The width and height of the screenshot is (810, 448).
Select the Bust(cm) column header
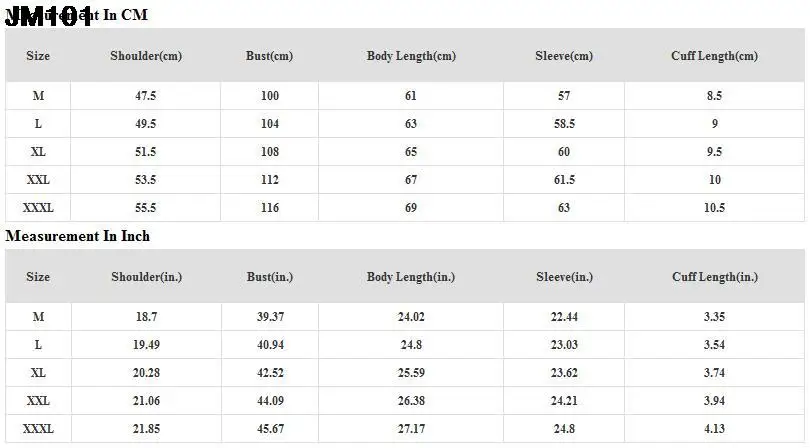269,56
